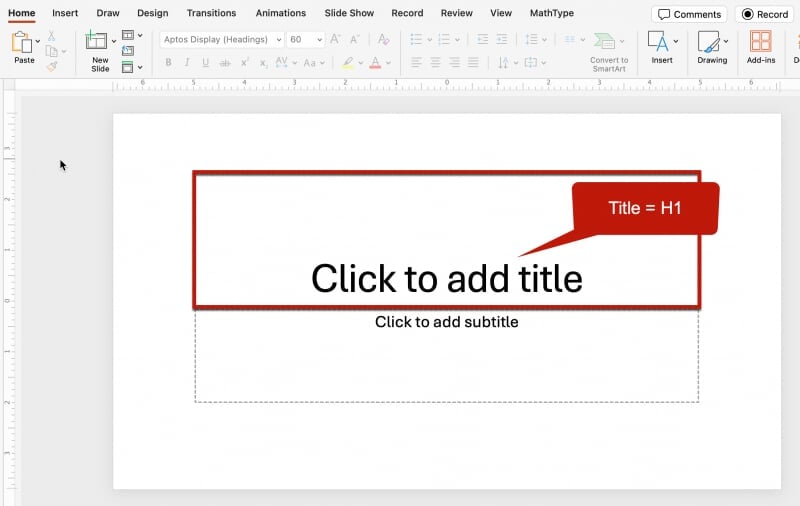
Task: Toggle italic formatting
Action: coord(187,63)
